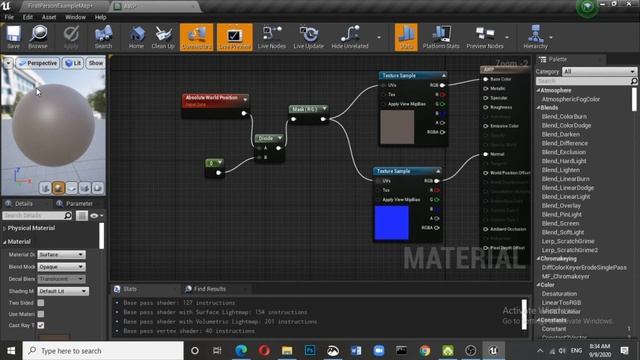Select the sphere preview shape icon
Image resolution: width=640 pixels, height=360 pixels.
pyautogui.click(x=58, y=188)
